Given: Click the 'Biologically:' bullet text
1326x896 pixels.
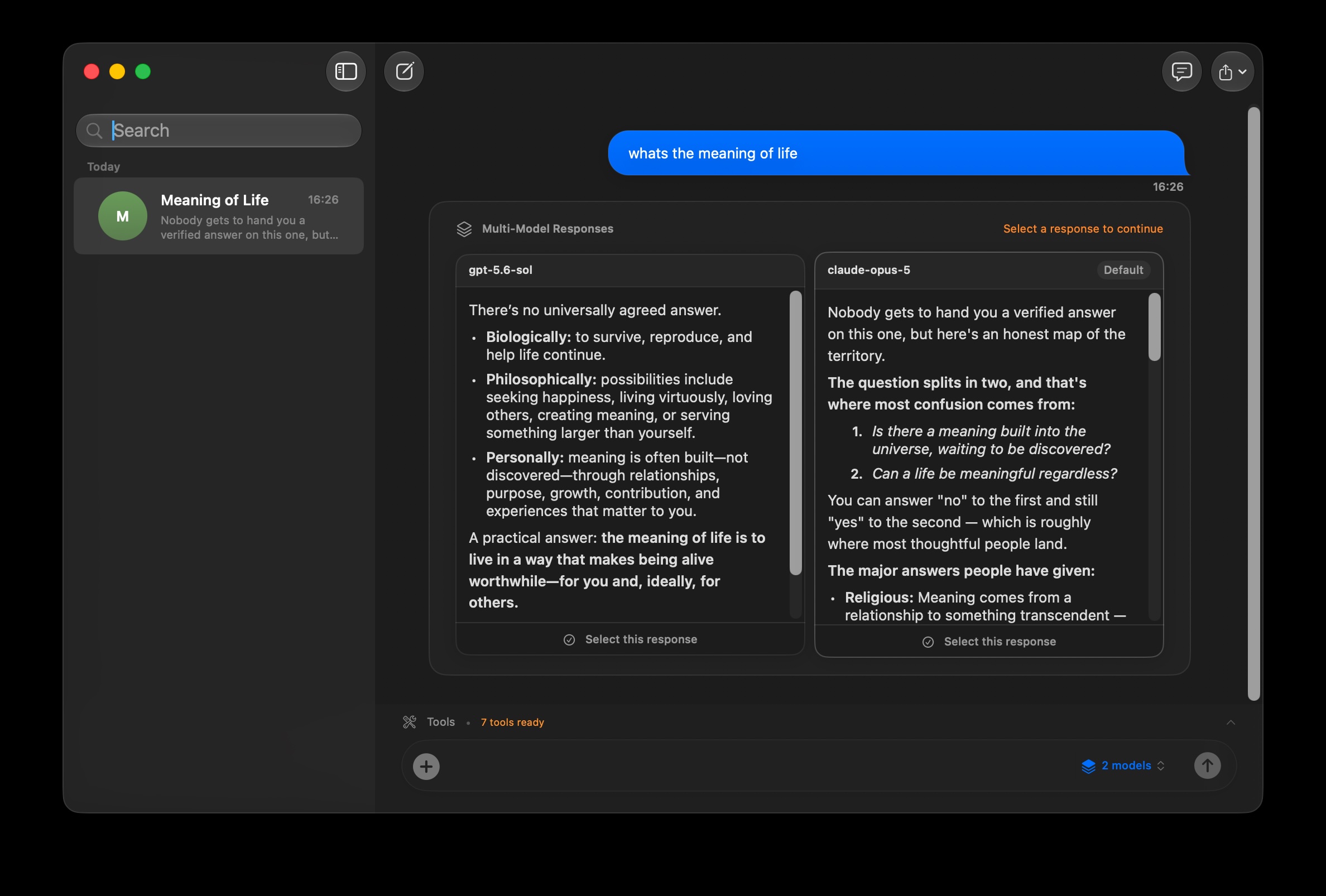Looking at the screenshot, I should point(528,337).
